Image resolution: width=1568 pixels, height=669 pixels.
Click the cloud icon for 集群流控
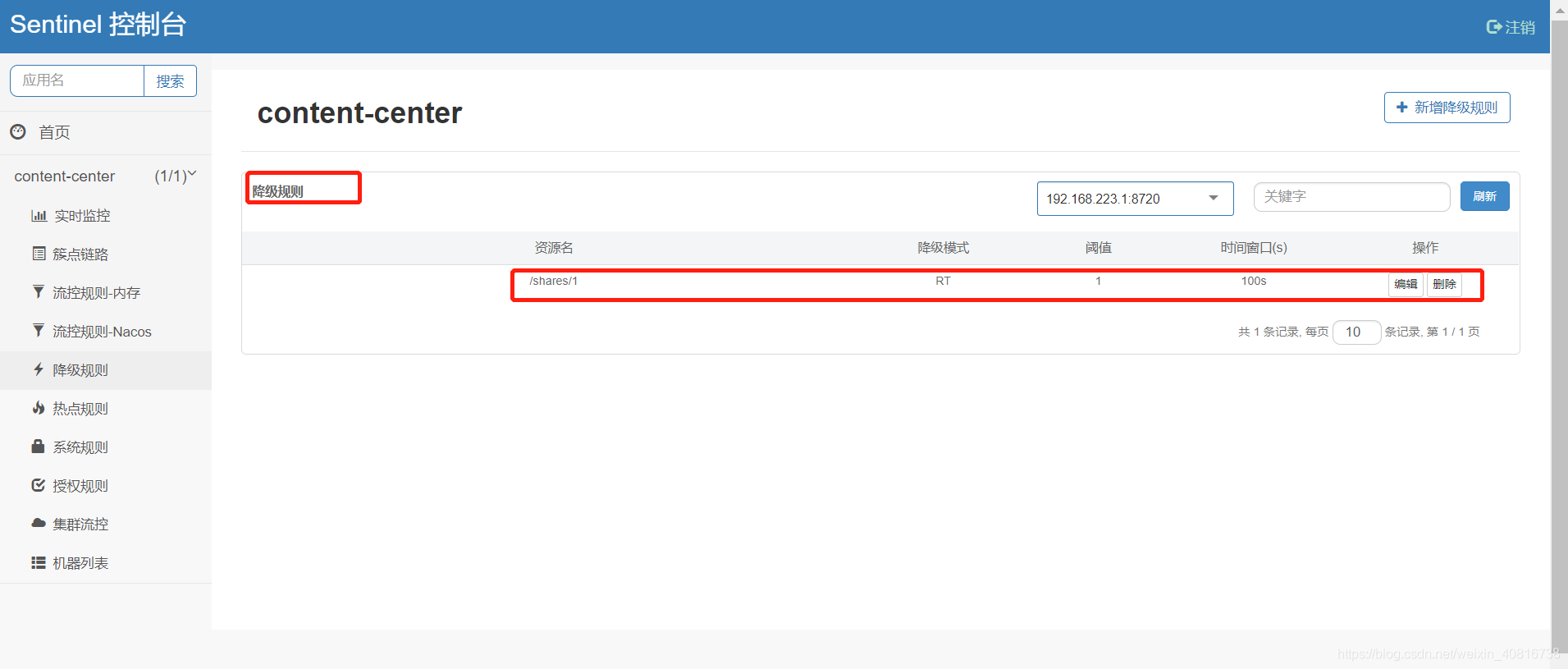tap(39, 523)
